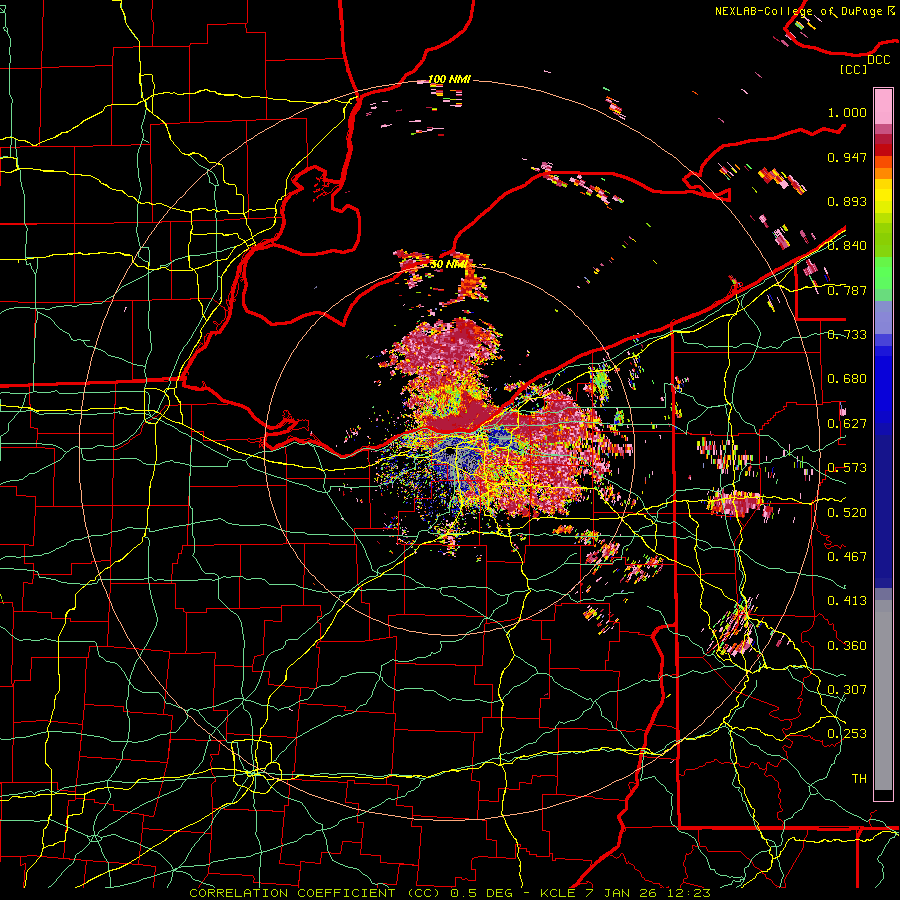Select the 0.947 legend value
Viewport: 900px width, 900px height.
(x=847, y=157)
